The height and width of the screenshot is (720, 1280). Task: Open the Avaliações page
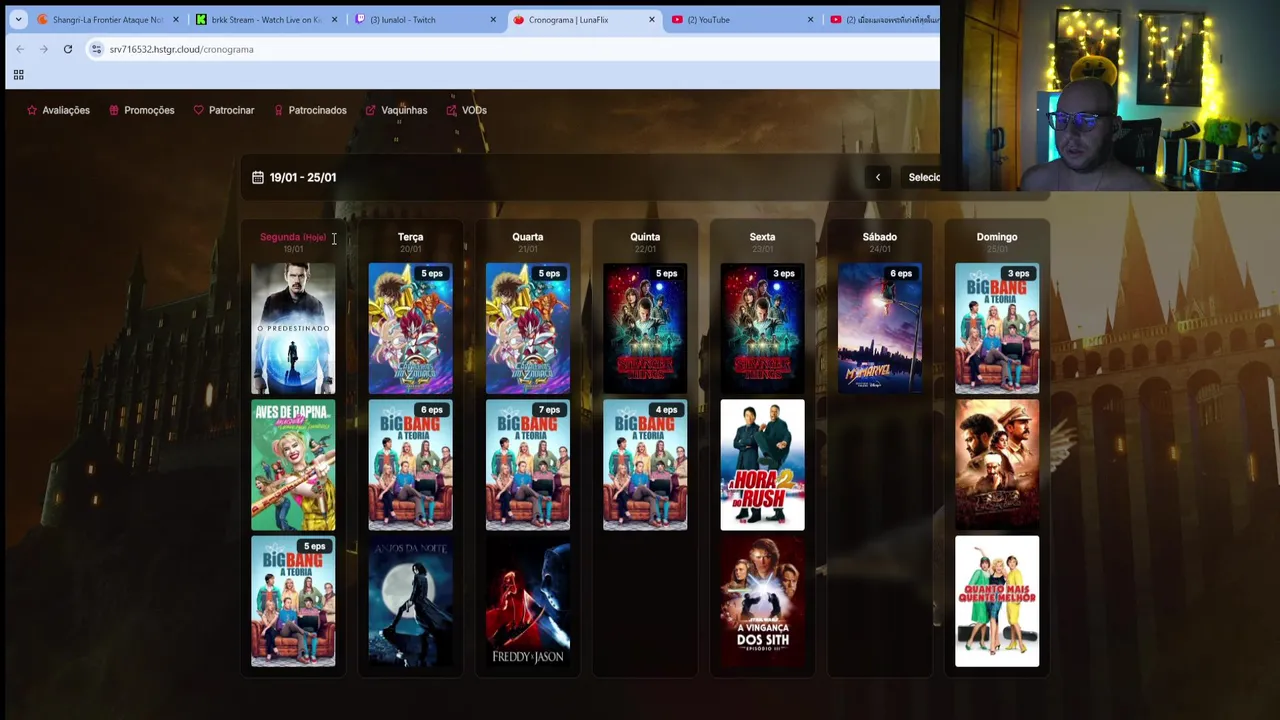58,110
